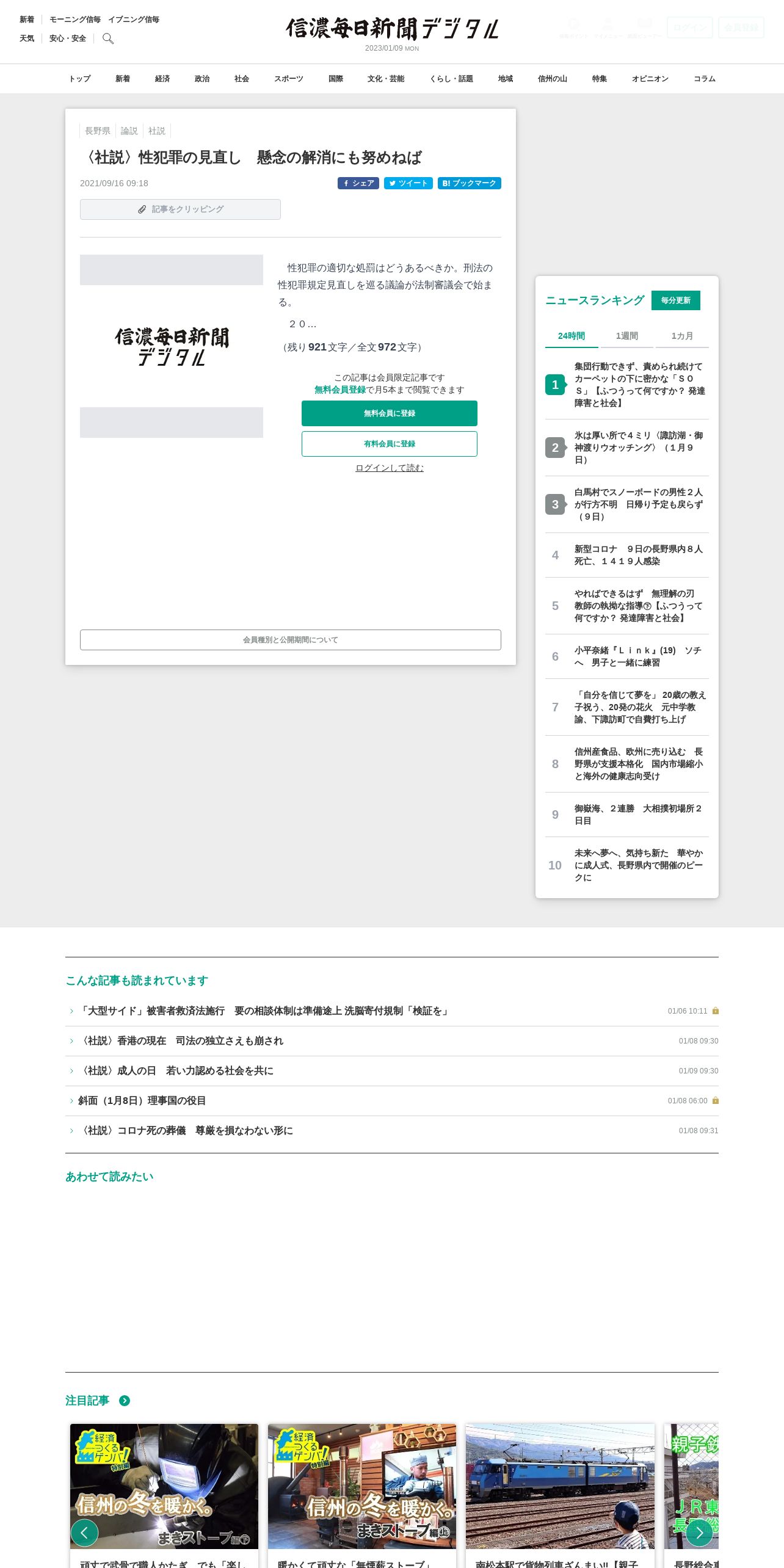Click 無料会員登録 inline green link
Image resolution: width=784 pixels, height=1568 pixels.
(340, 390)
